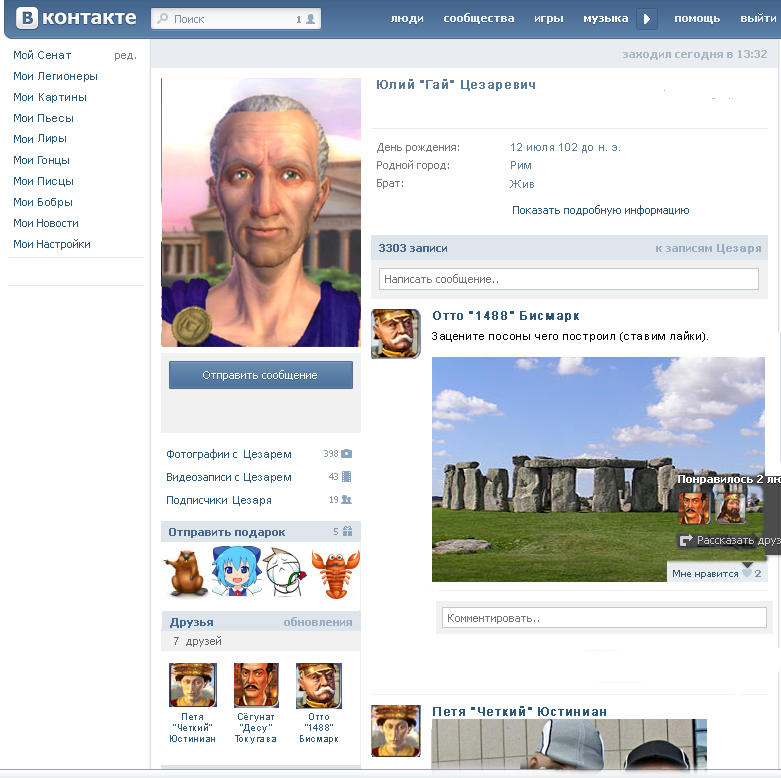Viewport: 781px width, 778px height.
Task: Click Shogun Tokugawa's friend avatar
Action: [256, 685]
